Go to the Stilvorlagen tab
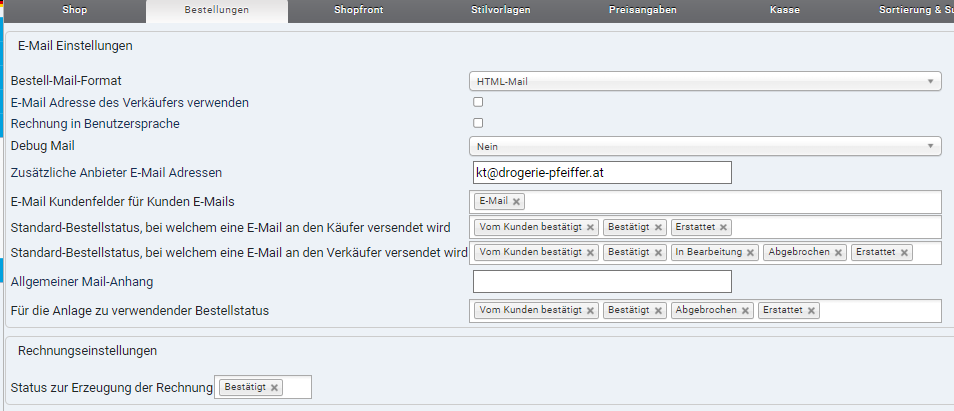Viewport: 954px width, 411px height. coord(500,10)
